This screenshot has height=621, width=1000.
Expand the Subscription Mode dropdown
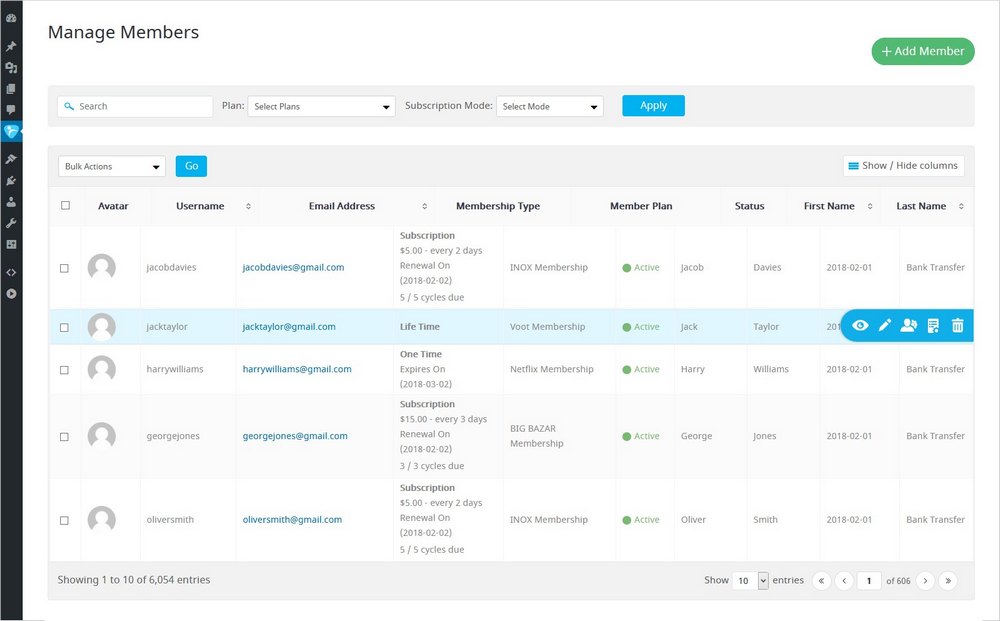click(x=549, y=106)
